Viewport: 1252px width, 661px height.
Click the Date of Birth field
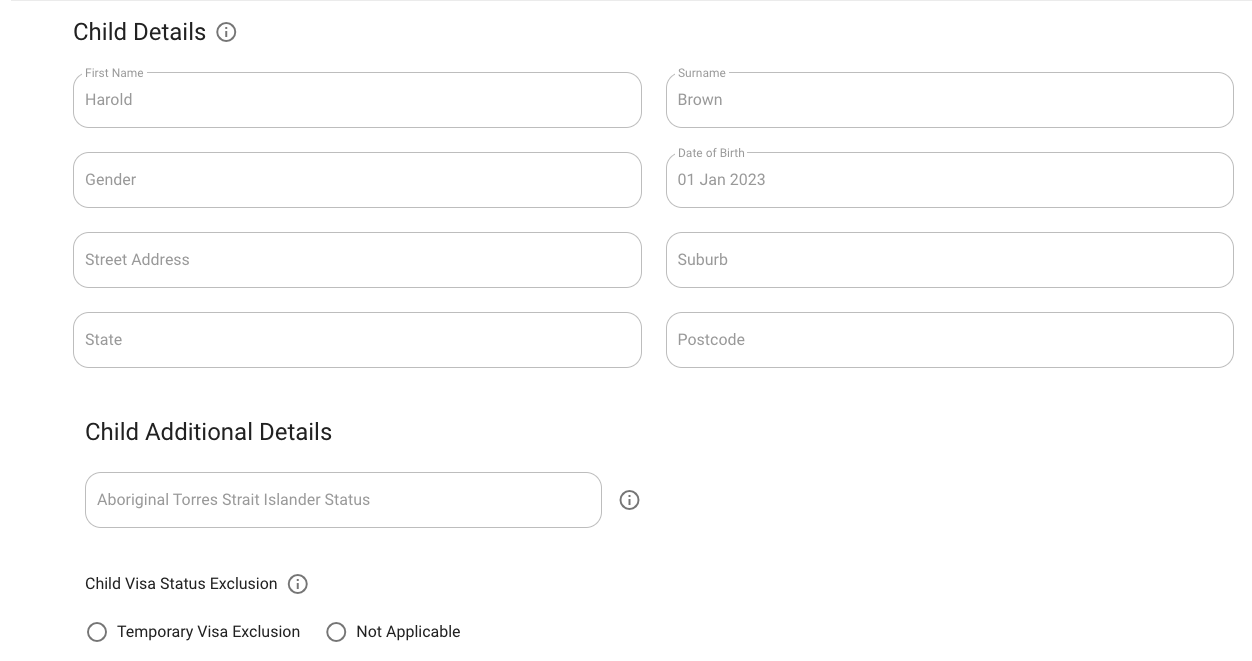pyautogui.click(x=949, y=180)
